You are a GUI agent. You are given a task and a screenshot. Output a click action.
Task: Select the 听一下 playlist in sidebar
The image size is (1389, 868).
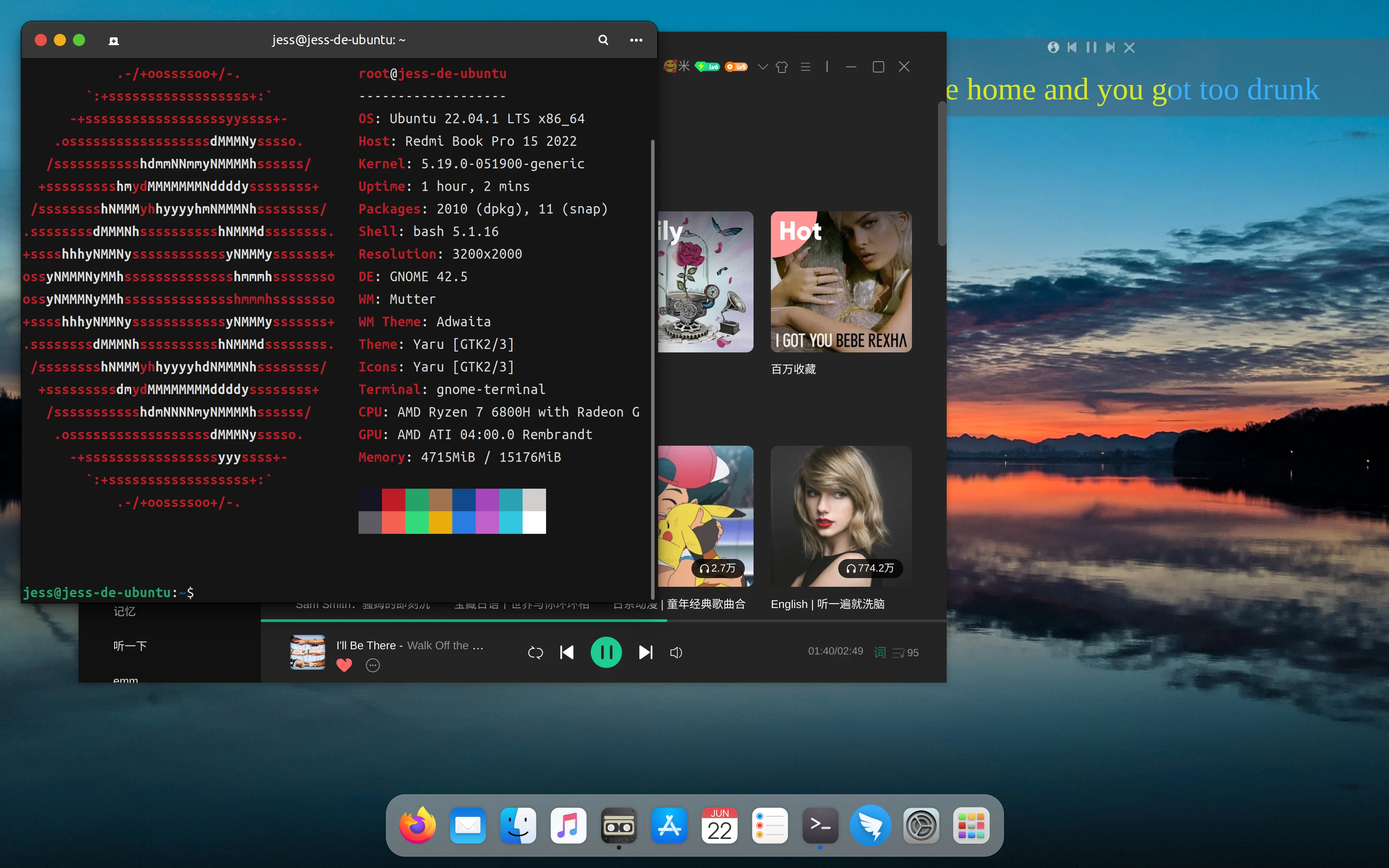click(130, 646)
